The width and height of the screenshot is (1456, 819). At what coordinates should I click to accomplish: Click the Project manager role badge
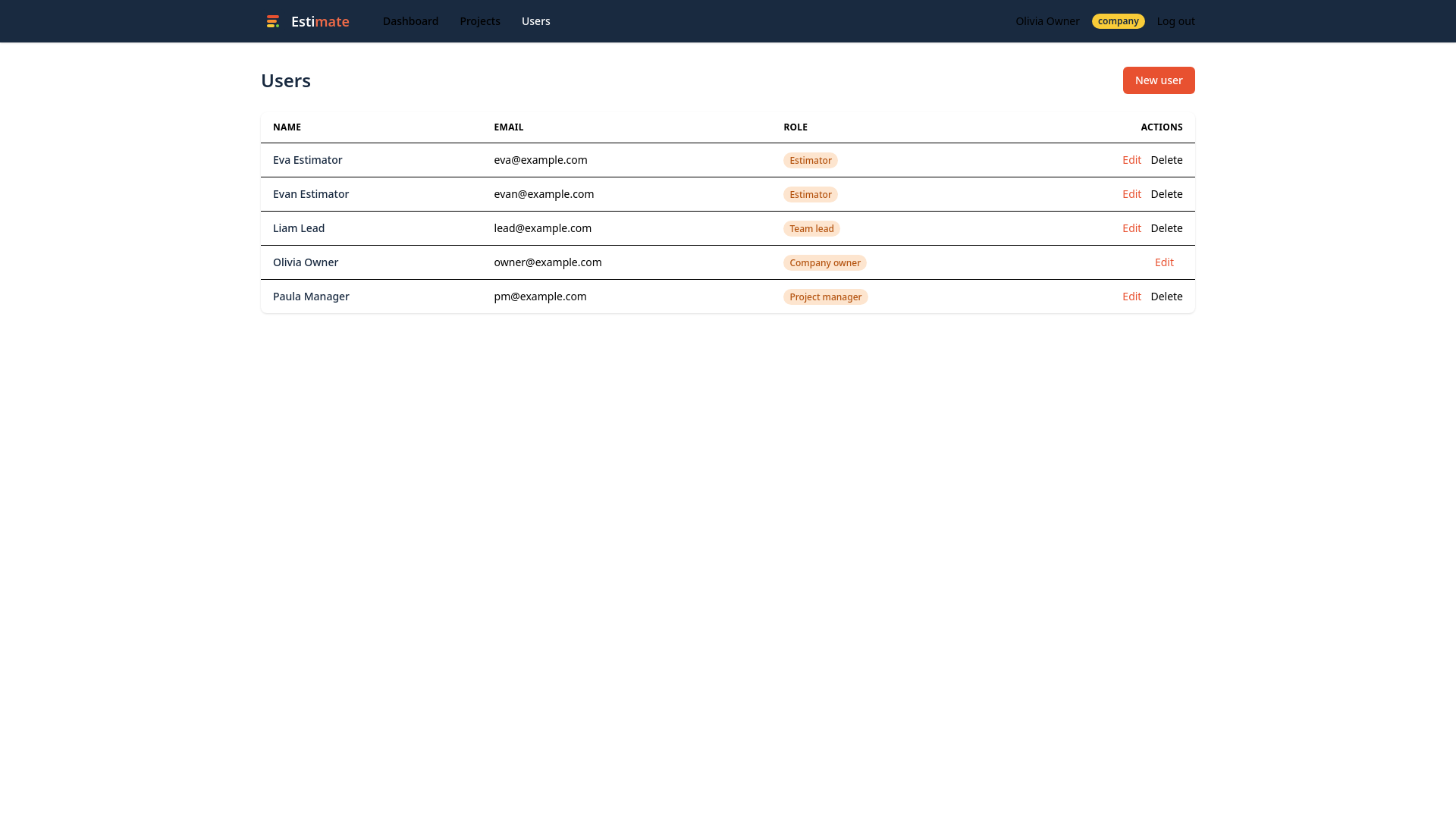coord(826,297)
